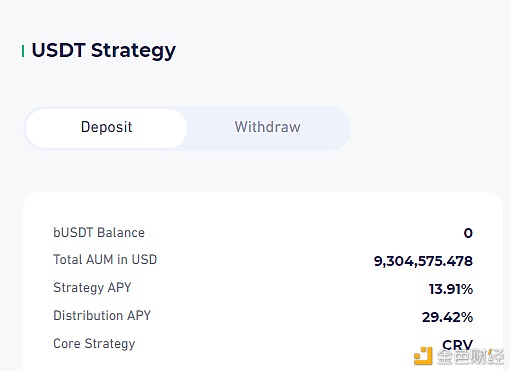Click the word USDT in the title
The height and width of the screenshot is (371, 510).
(x=58, y=50)
